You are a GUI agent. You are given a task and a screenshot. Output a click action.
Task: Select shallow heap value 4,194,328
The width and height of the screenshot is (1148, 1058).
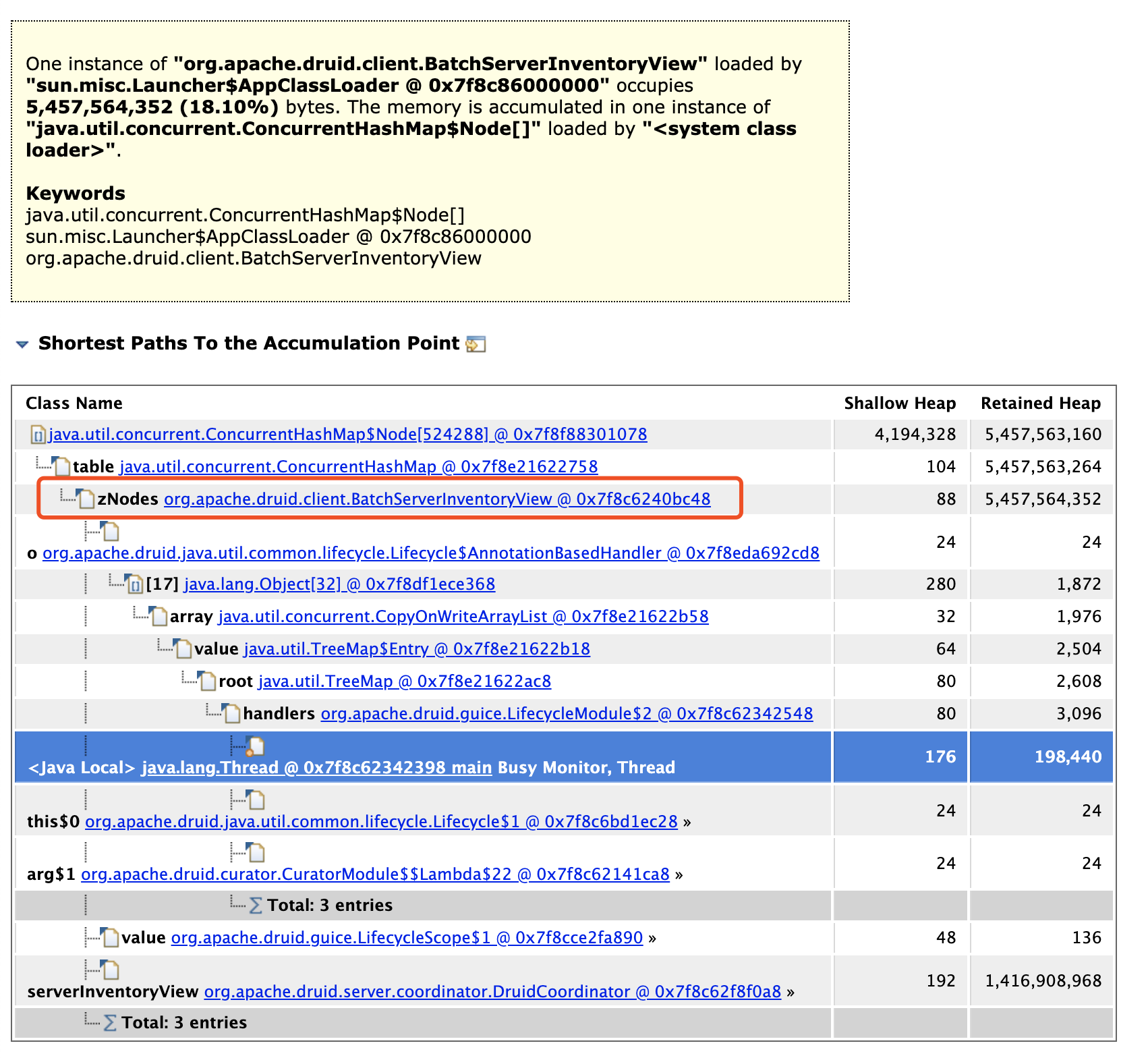915,435
